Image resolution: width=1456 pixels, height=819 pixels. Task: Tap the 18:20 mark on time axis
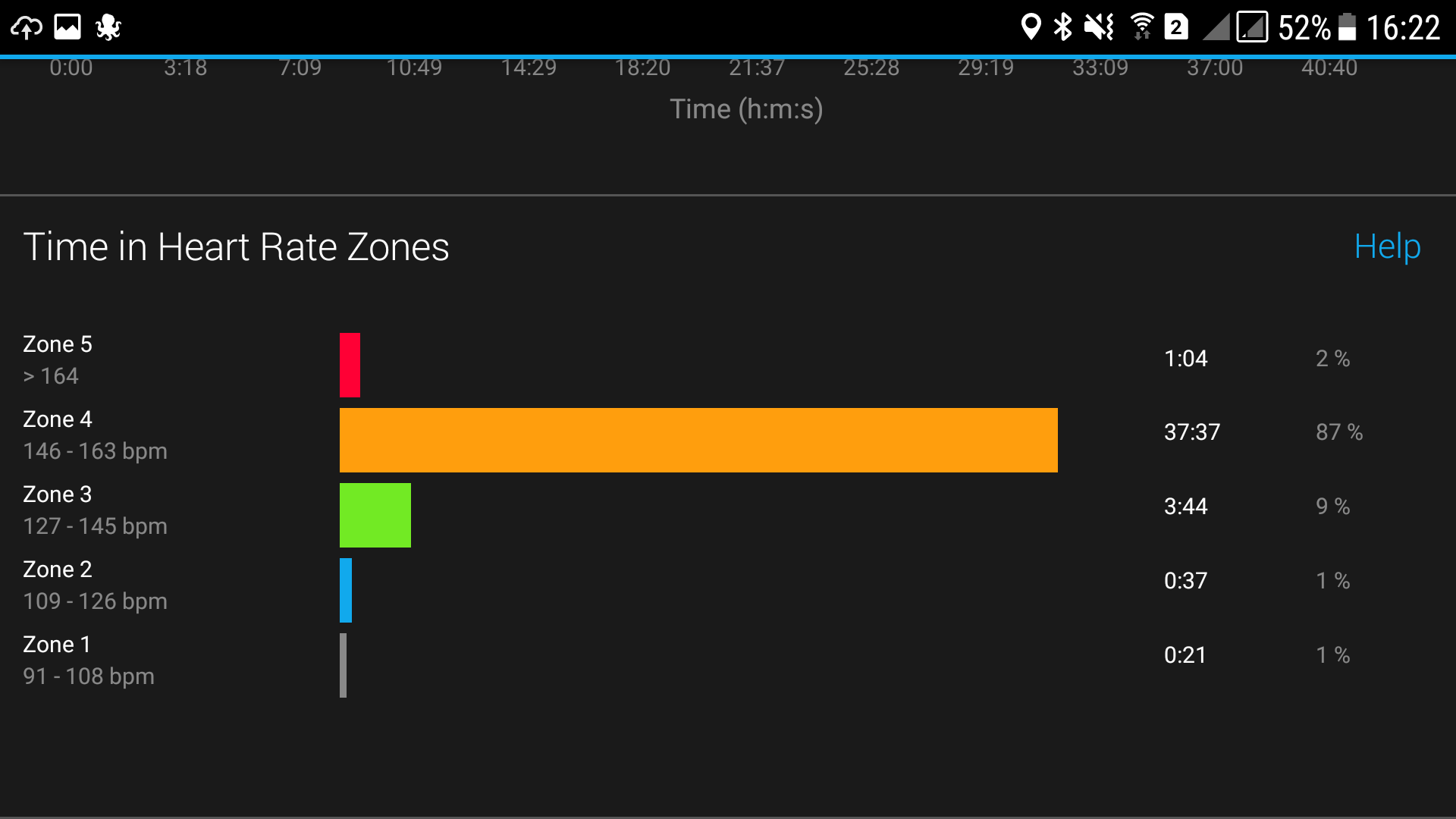(x=643, y=68)
